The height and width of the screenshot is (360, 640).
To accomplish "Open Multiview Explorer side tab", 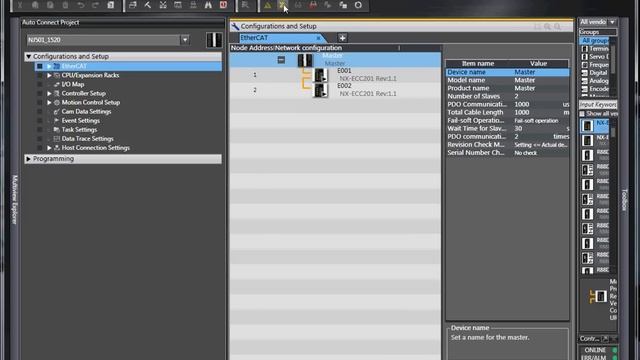I will coord(15,200).
